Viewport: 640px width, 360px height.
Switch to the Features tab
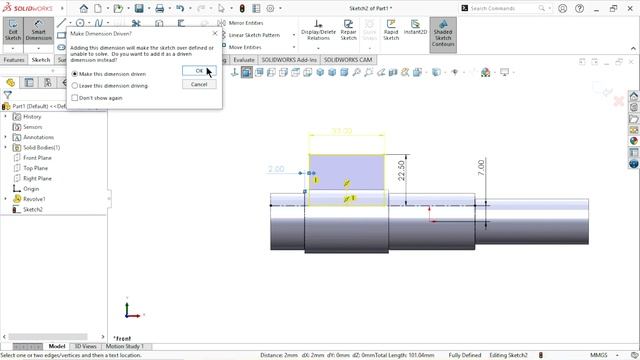click(14, 60)
